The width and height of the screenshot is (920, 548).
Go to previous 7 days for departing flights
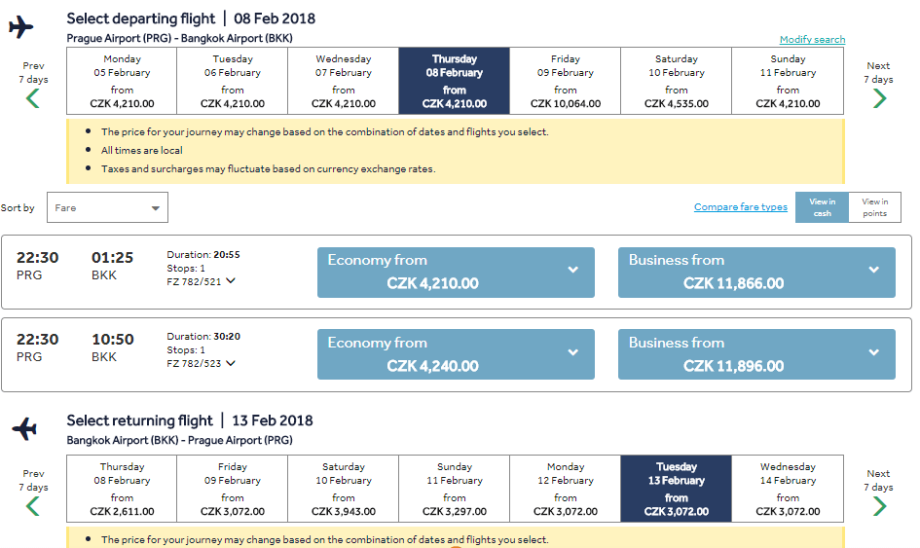point(33,97)
